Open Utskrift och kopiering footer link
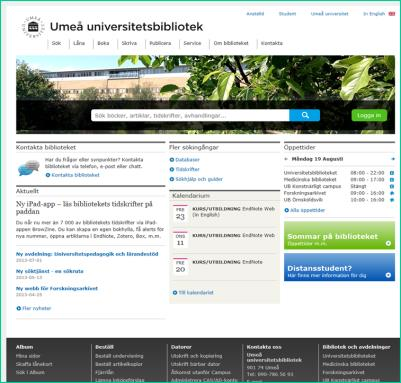401x383 pixels. tap(196, 356)
